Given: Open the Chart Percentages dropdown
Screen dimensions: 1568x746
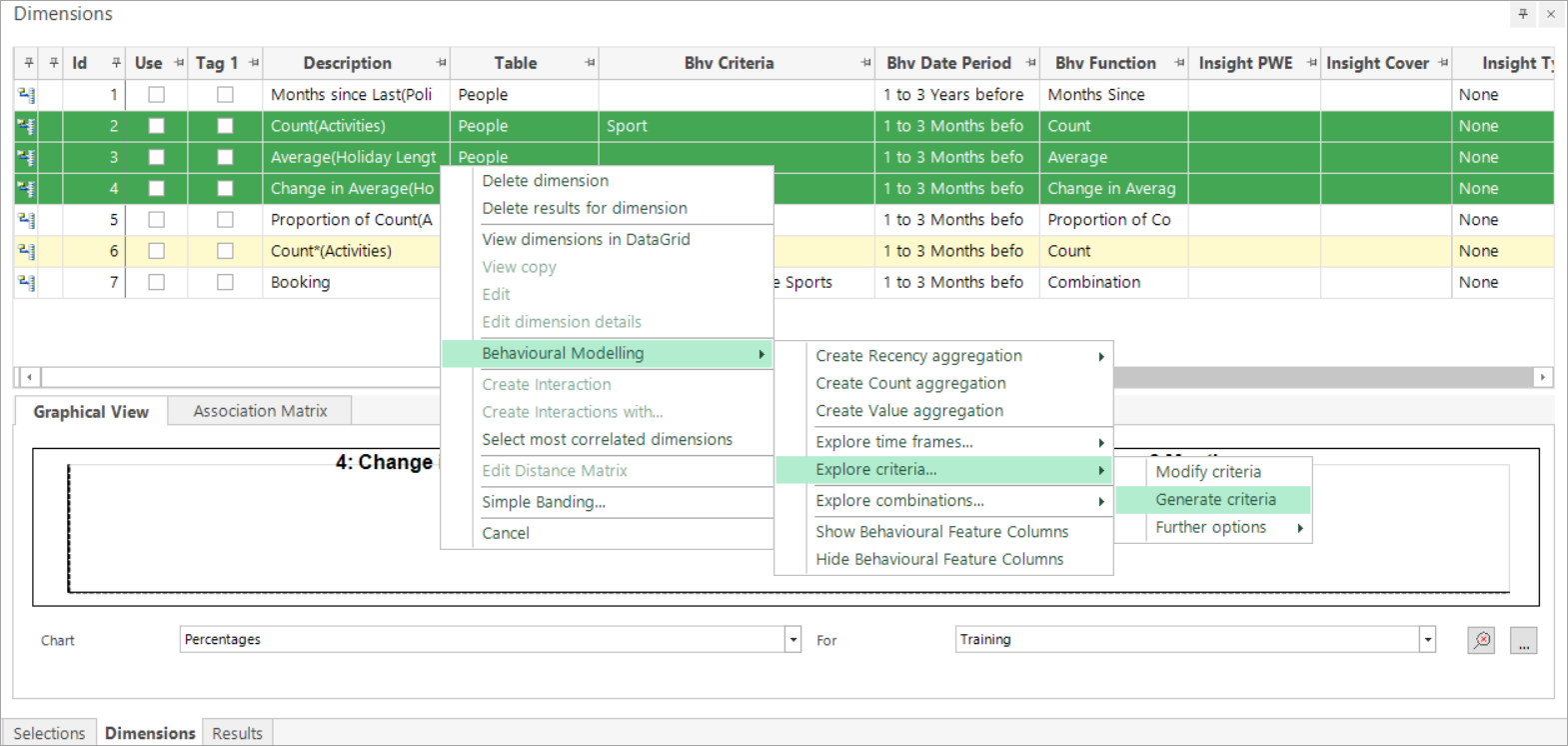Looking at the screenshot, I should tap(792, 640).
